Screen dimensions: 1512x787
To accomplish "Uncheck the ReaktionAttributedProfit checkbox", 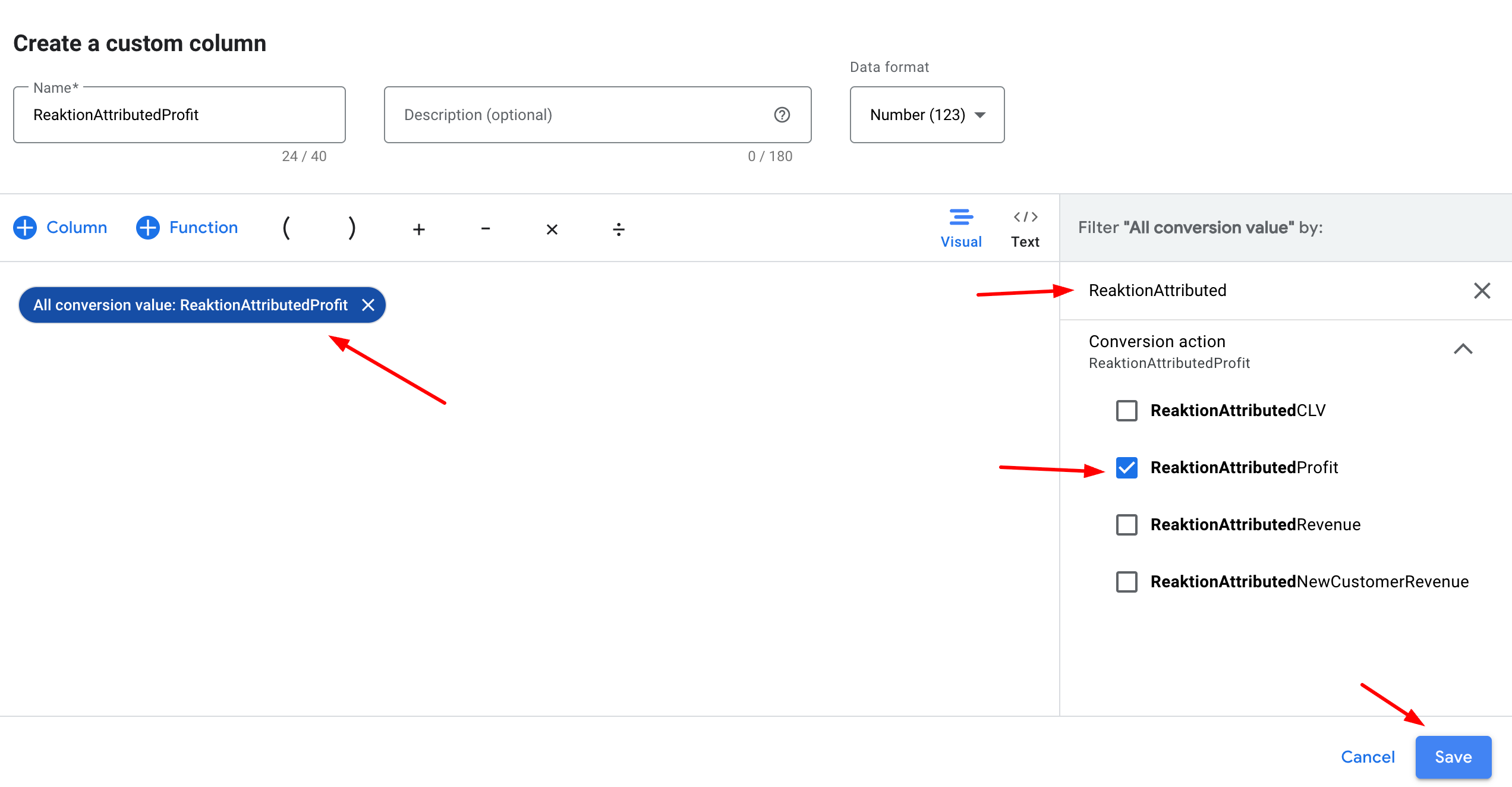I will [1126, 468].
